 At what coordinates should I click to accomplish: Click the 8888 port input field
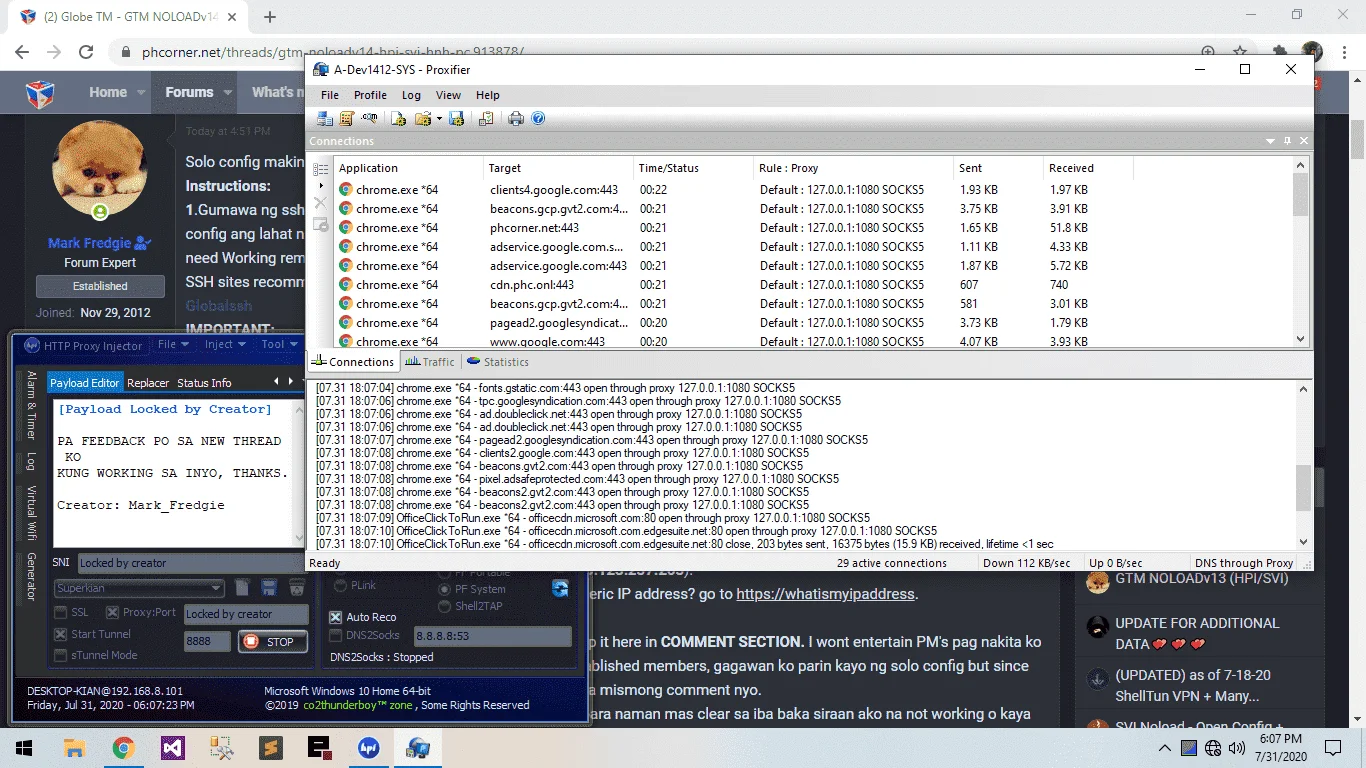[x=207, y=642]
